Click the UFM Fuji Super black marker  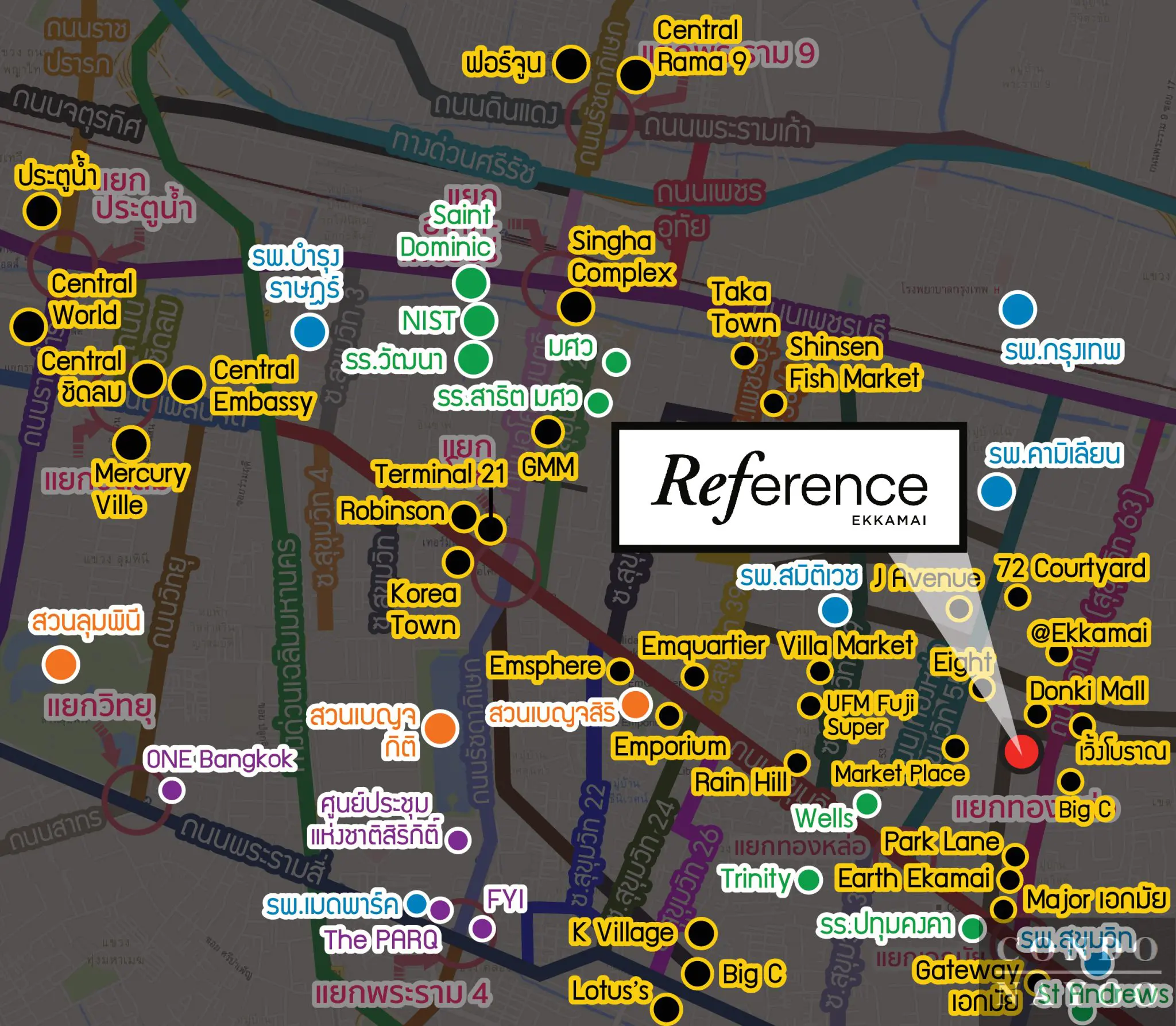[x=810, y=705]
